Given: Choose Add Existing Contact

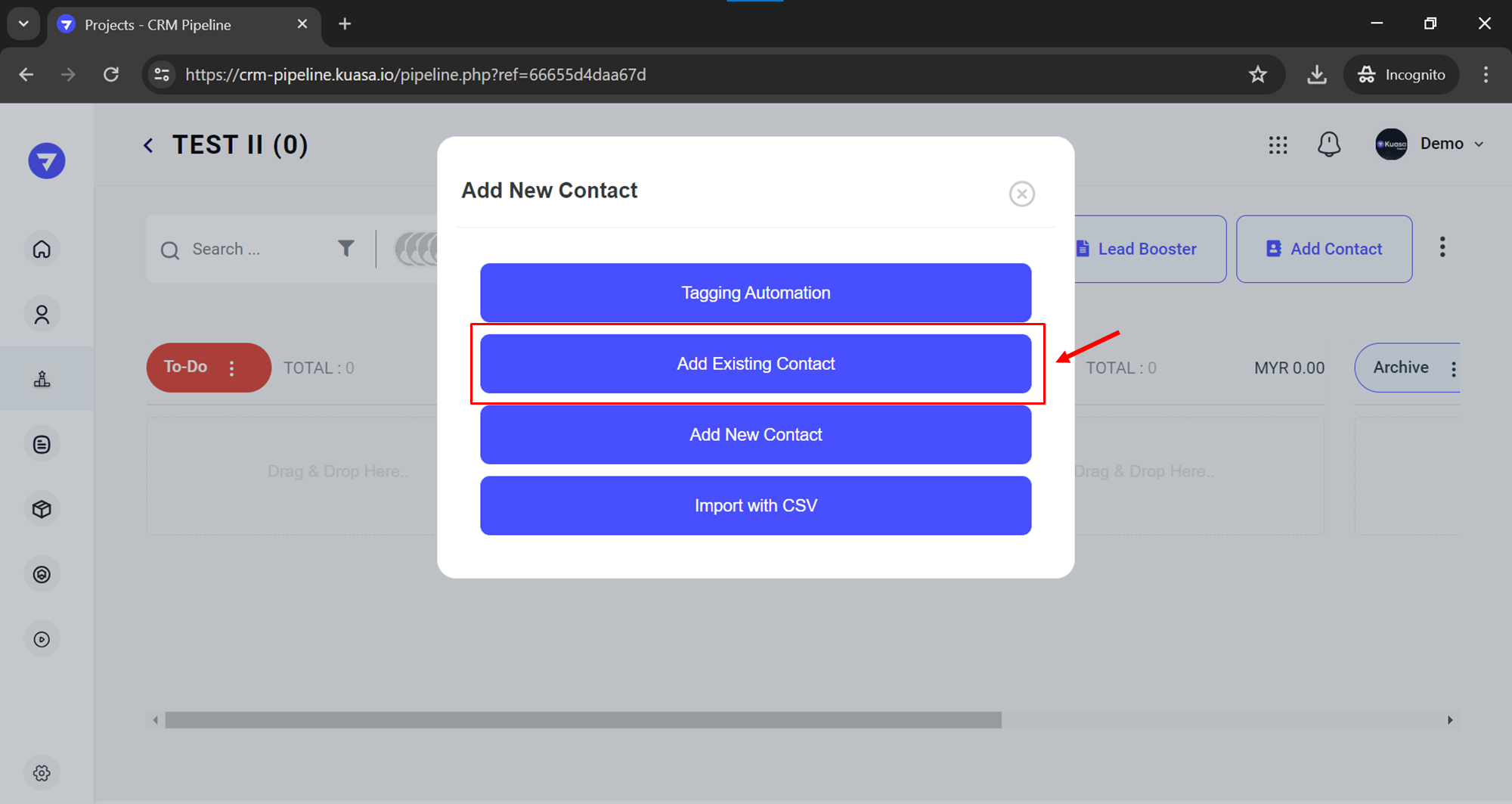Looking at the screenshot, I should [755, 364].
